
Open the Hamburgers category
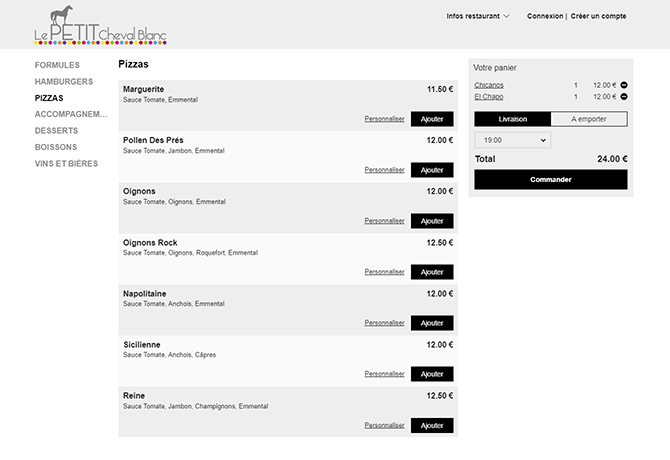point(64,82)
